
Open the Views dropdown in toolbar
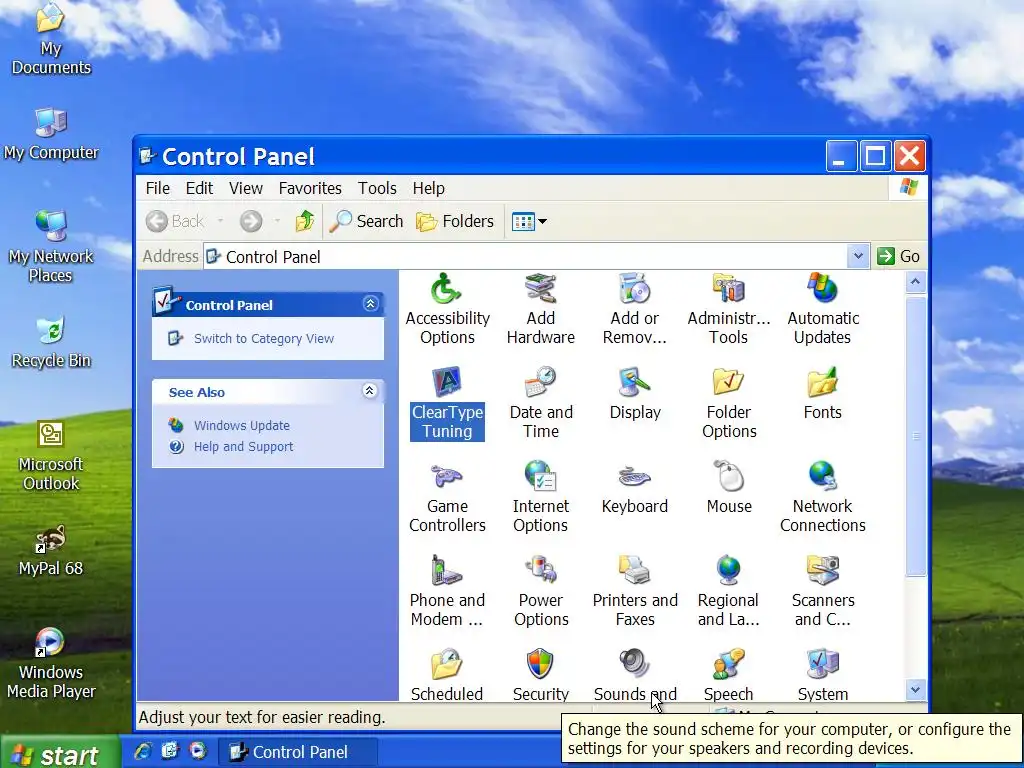coord(530,221)
